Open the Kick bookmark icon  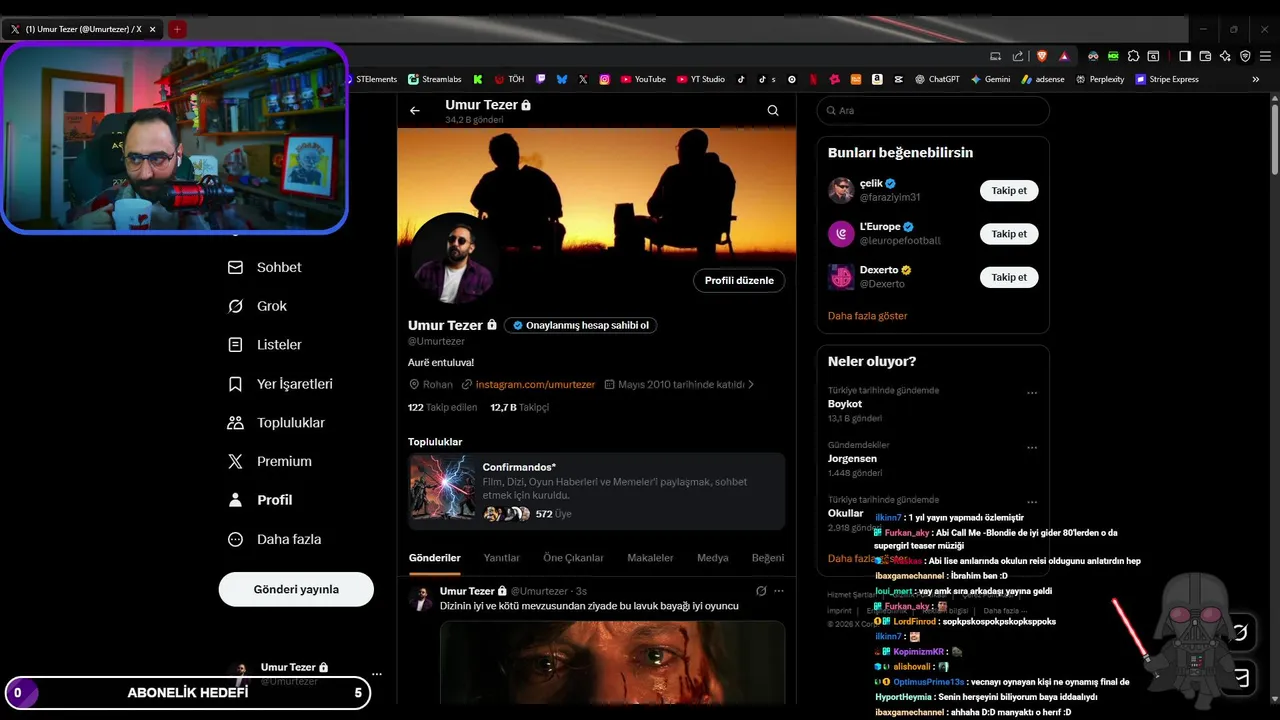pyautogui.click(x=478, y=79)
